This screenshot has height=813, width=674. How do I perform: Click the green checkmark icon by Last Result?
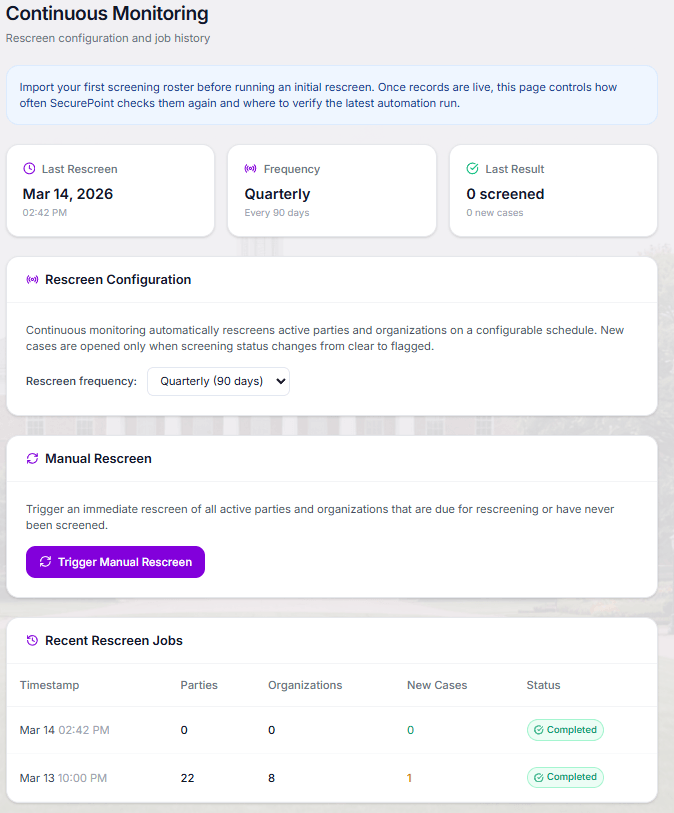click(x=472, y=169)
